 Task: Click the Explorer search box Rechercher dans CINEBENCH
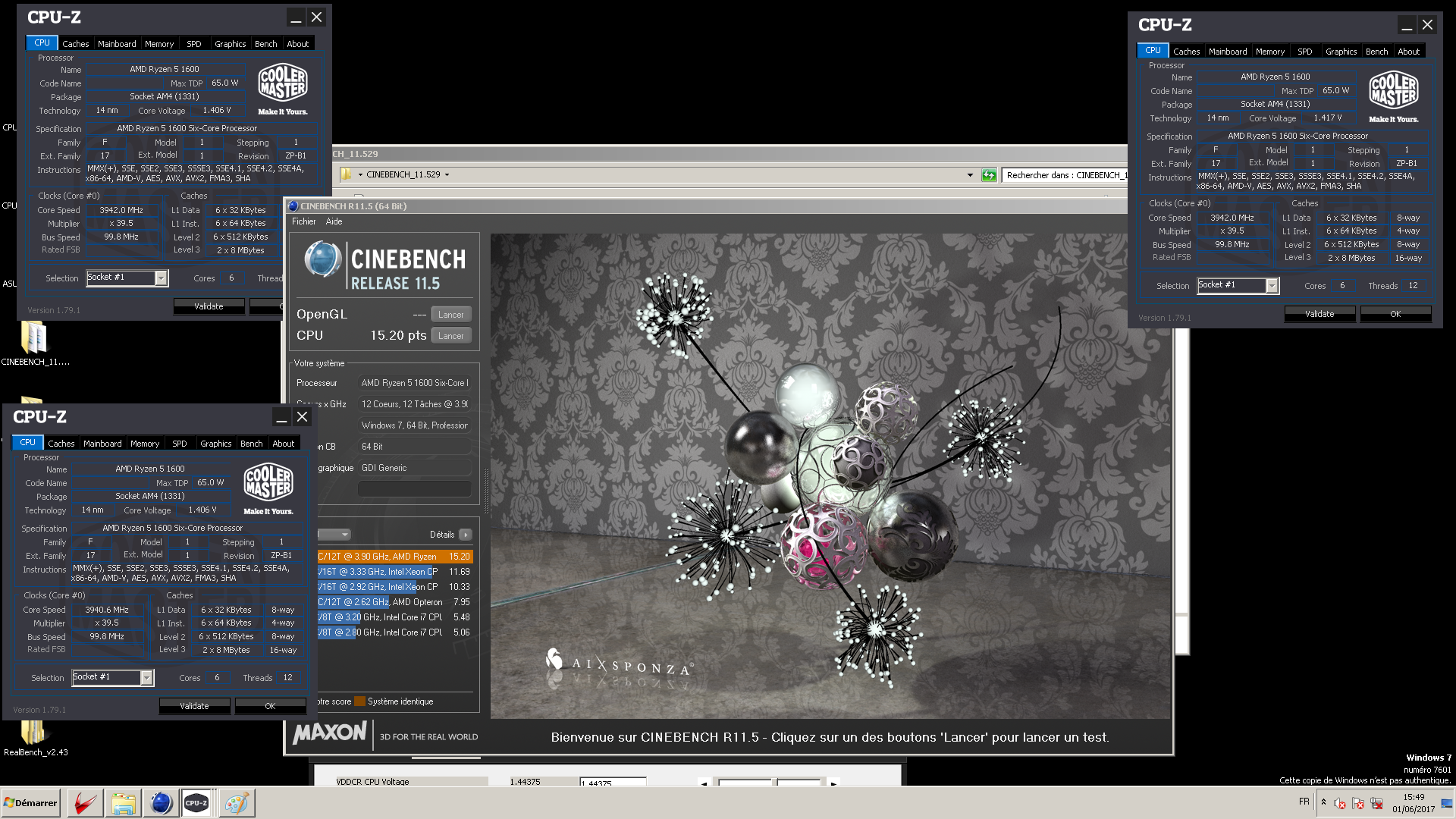click(x=1065, y=175)
